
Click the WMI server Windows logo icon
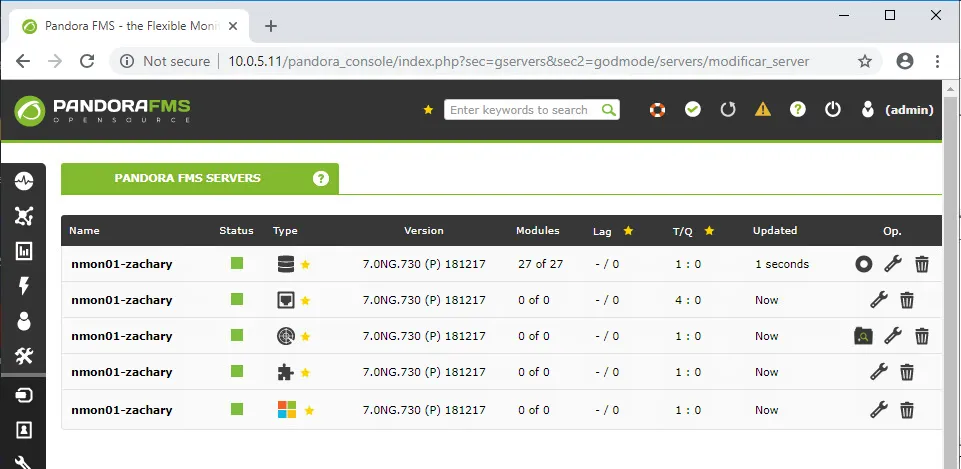(287, 410)
